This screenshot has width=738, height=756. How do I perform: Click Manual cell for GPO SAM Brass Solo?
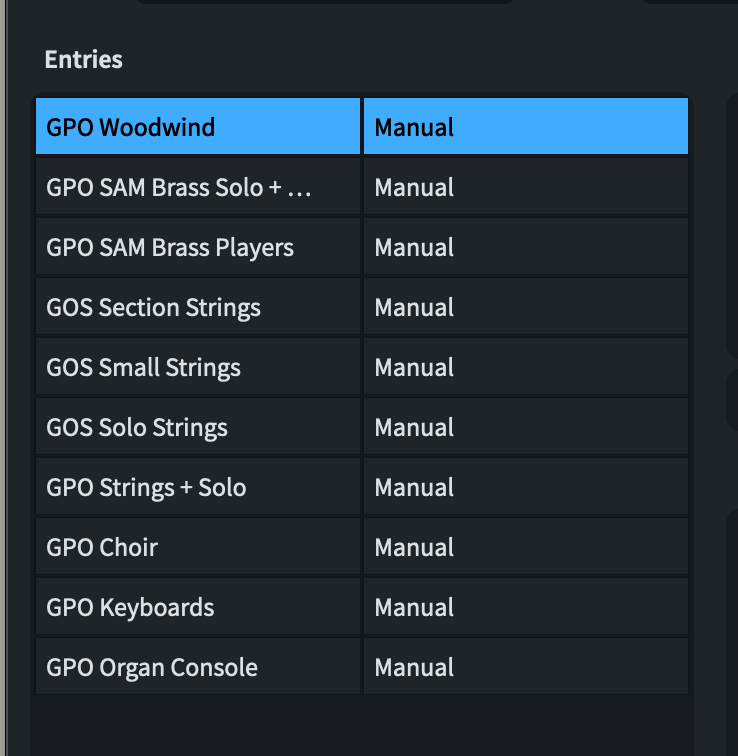point(525,187)
